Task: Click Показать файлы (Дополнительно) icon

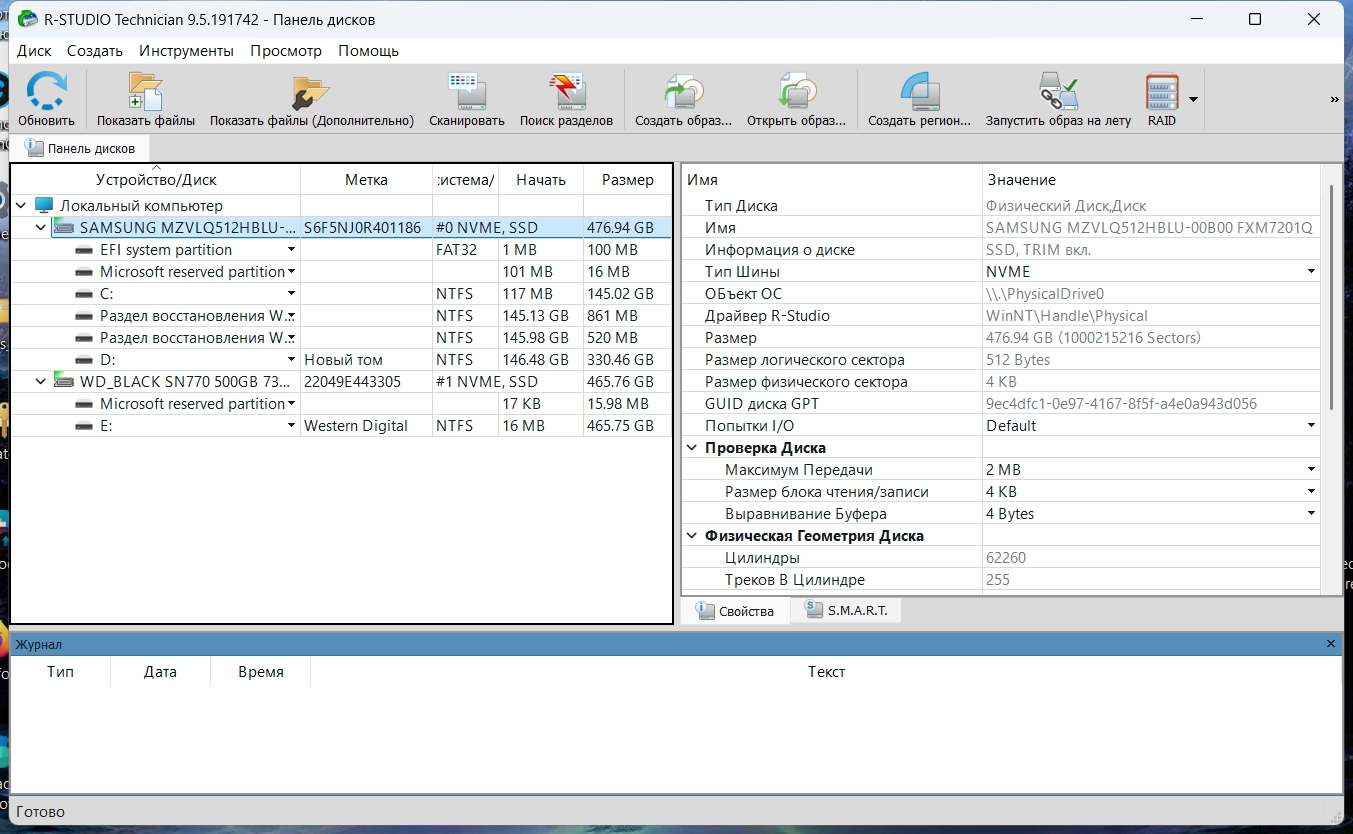Action: 311,93
